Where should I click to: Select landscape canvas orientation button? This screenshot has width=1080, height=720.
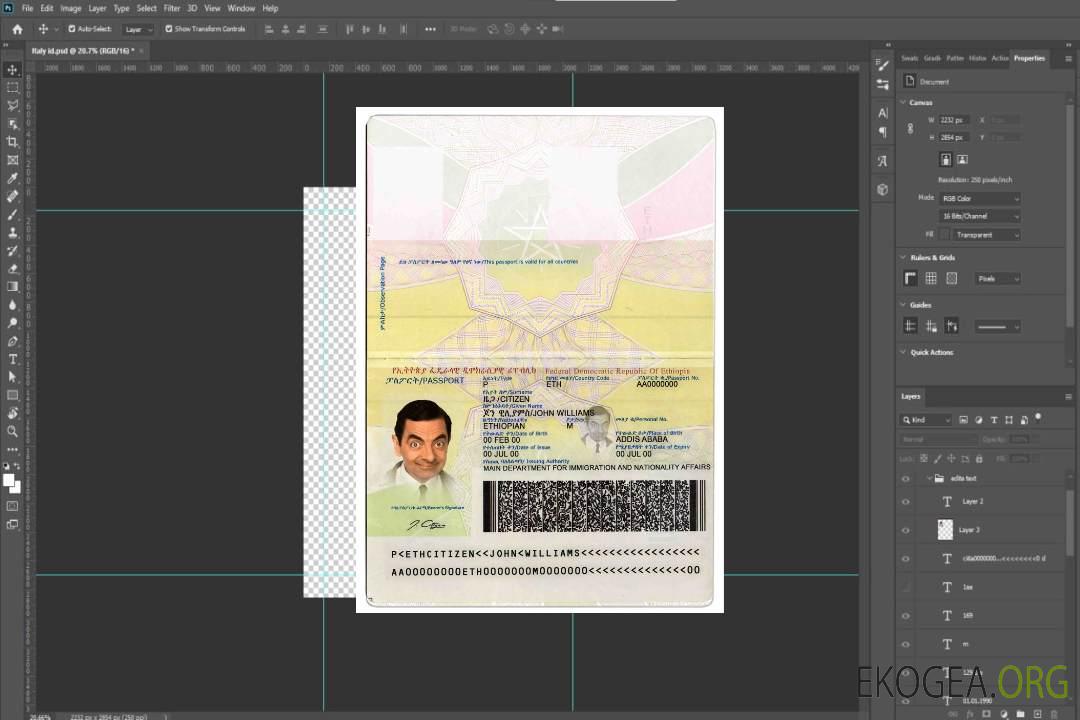coord(962,159)
